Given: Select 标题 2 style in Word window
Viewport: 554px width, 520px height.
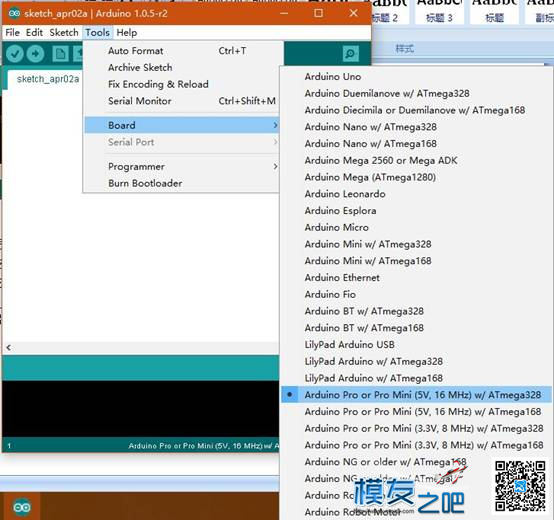Looking at the screenshot, I should click(x=389, y=12).
